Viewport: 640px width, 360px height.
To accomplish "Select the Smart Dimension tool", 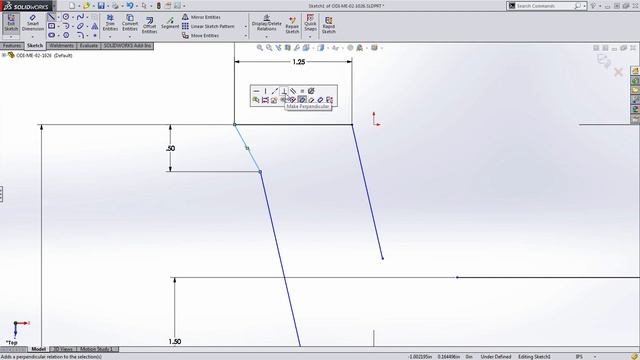I will click(x=33, y=23).
